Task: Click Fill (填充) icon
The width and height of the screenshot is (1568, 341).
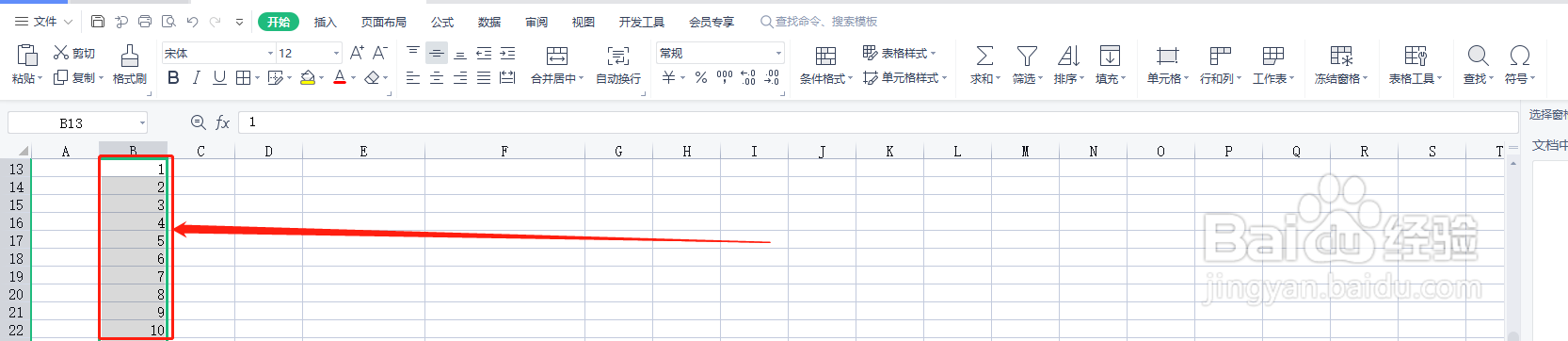Action: (1110, 56)
